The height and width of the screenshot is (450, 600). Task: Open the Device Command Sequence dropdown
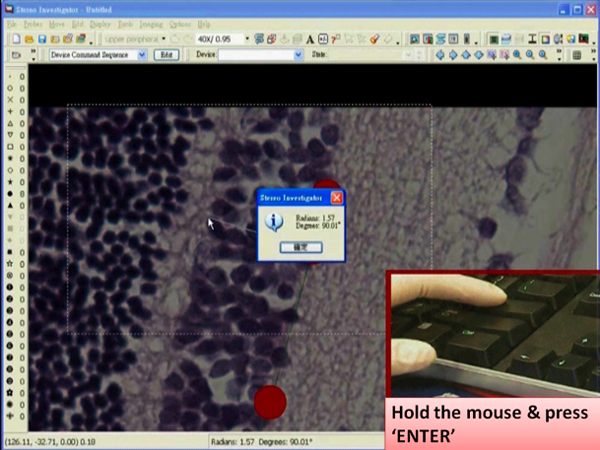click(141, 55)
